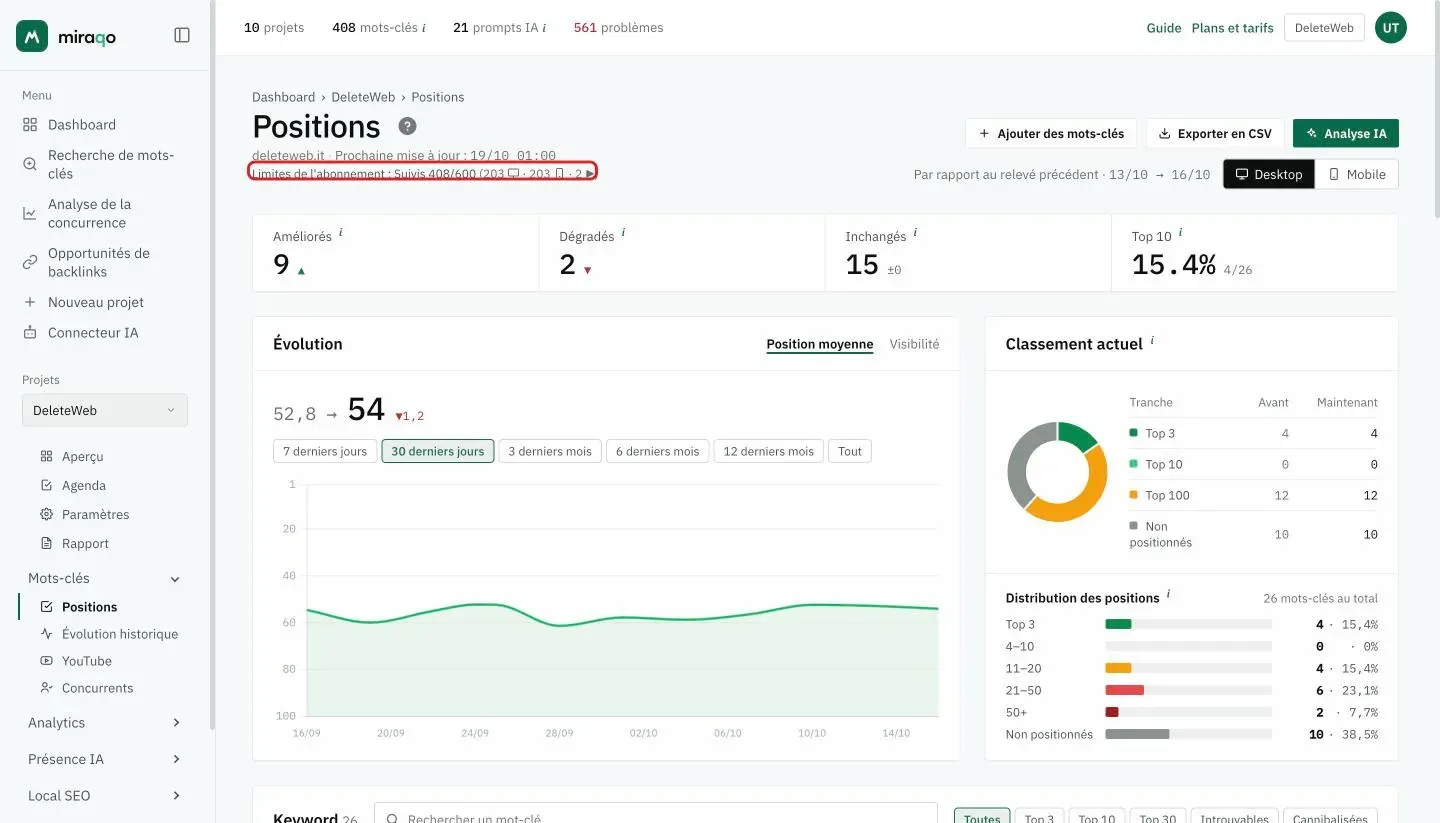1440x823 pixels.
Task: Click the help question mark beside Positions
Action: [407, 126]
